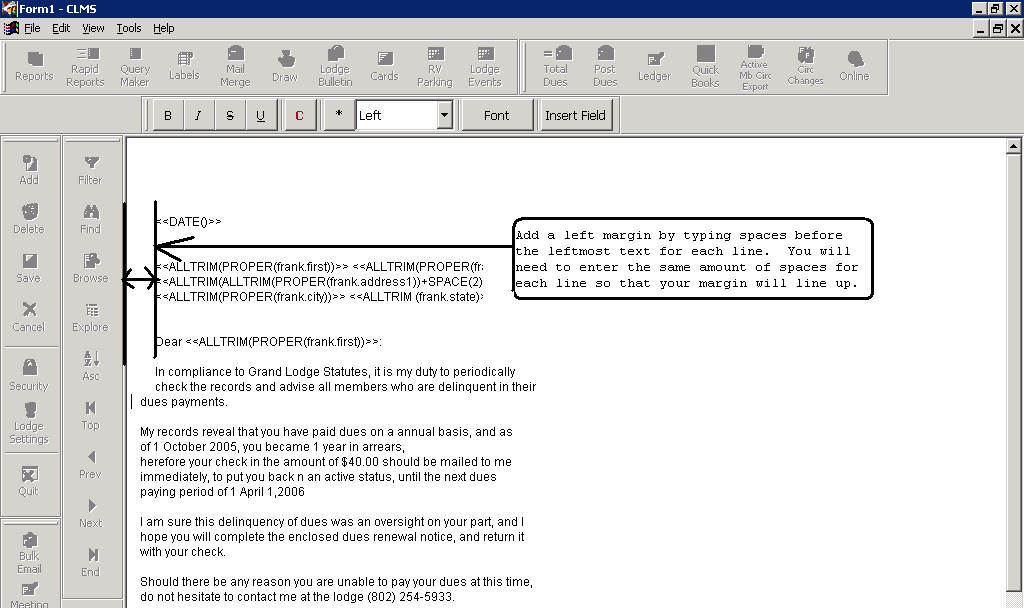Viewport: 1024px width, 608px height.
Task: Click the asterisk bullet button
Action: pyautogui.click(x=339, y=116)
